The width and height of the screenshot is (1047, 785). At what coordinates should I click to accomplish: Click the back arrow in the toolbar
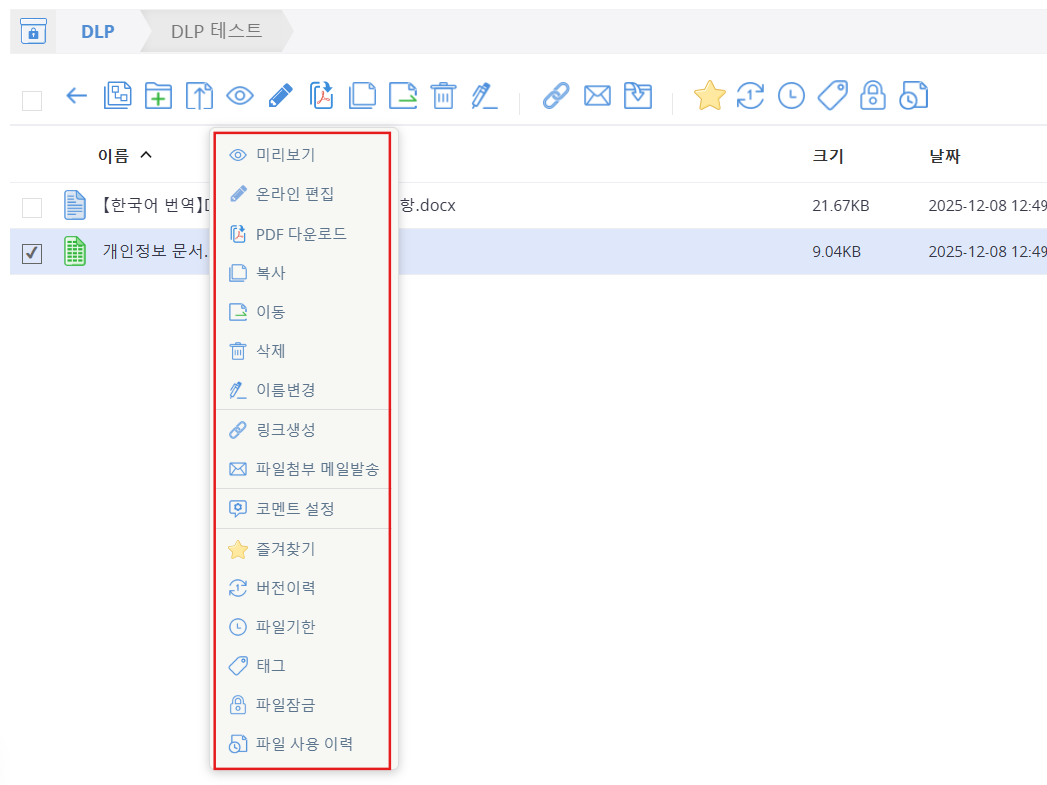tap(77, 96)
